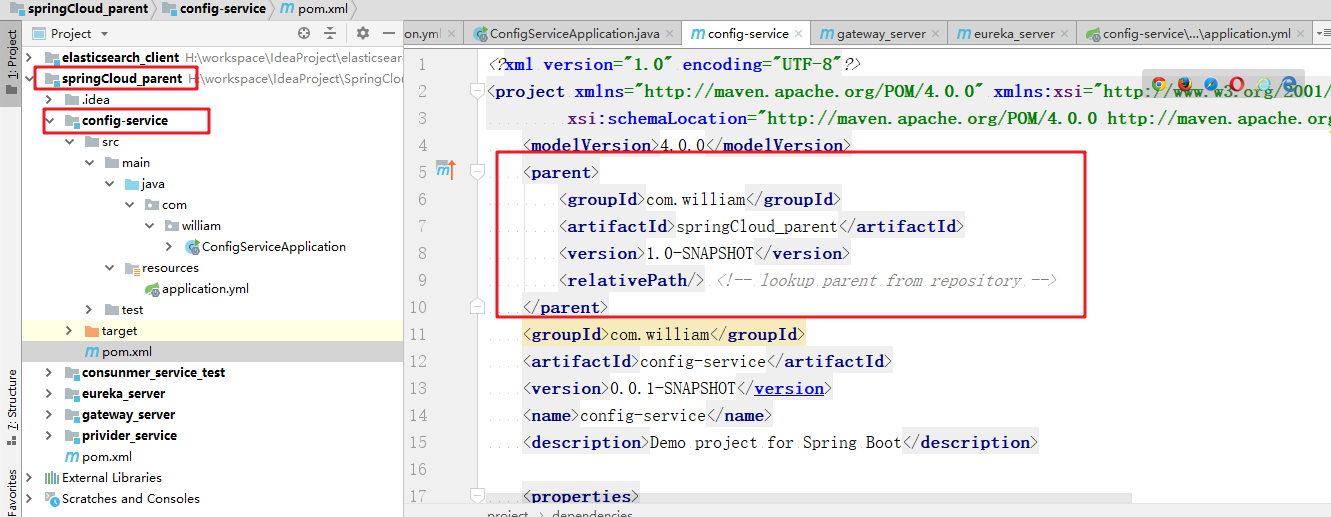Select ConfigServiceApplication in project tree
The image size is (1331, 517).
pos(274,246)
